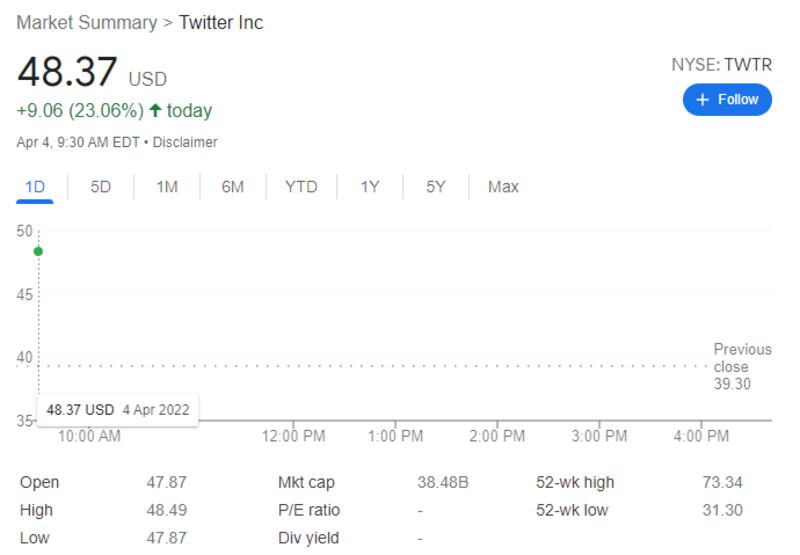Click the Previous close 39.30 label
800x555 pixels.
pyautogui.click(x=742, y=367)
